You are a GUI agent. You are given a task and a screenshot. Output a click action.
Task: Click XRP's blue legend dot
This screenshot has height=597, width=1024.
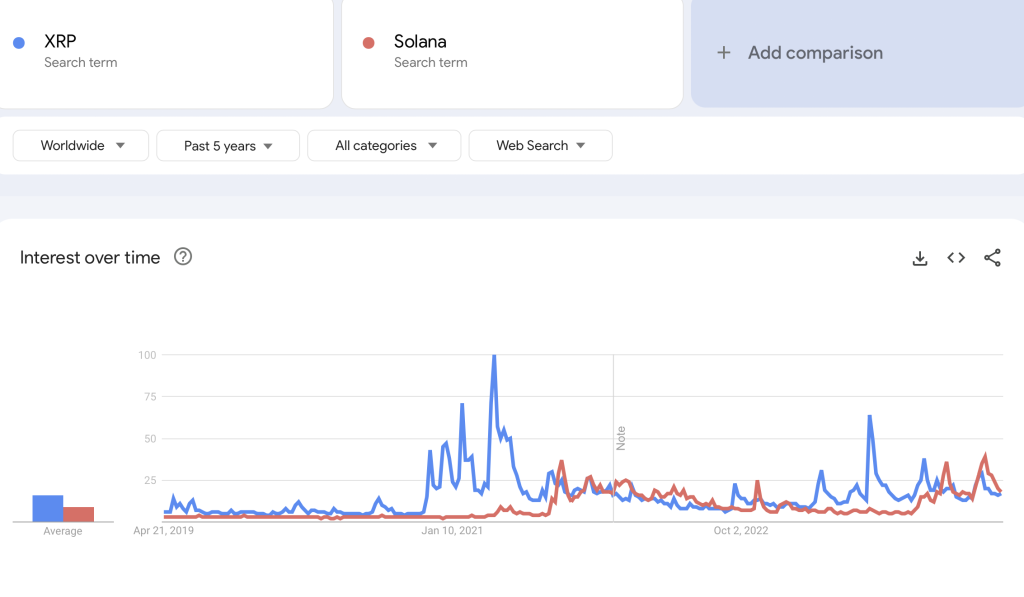tap(18, 42)
